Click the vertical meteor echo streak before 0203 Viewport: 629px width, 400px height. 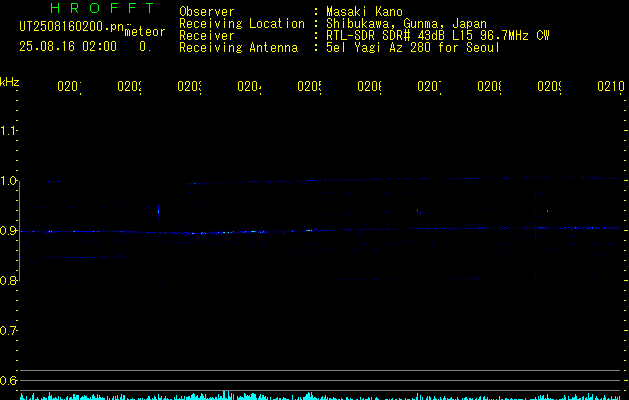coord(158,211)
